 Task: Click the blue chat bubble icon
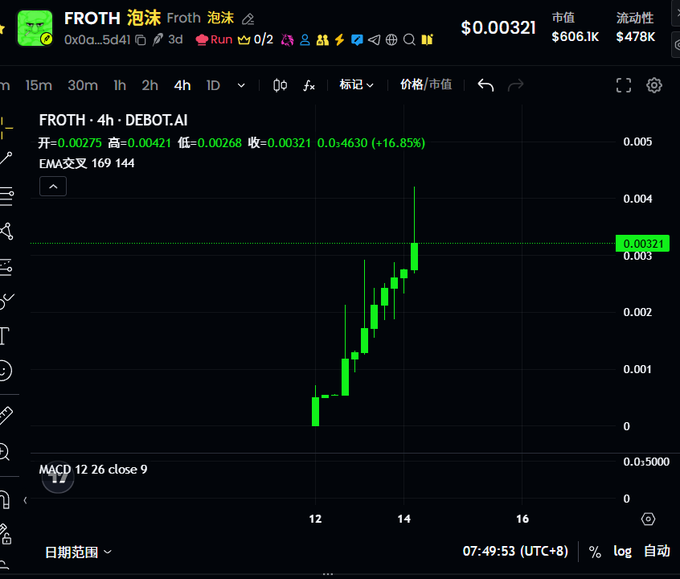[357, 40]
